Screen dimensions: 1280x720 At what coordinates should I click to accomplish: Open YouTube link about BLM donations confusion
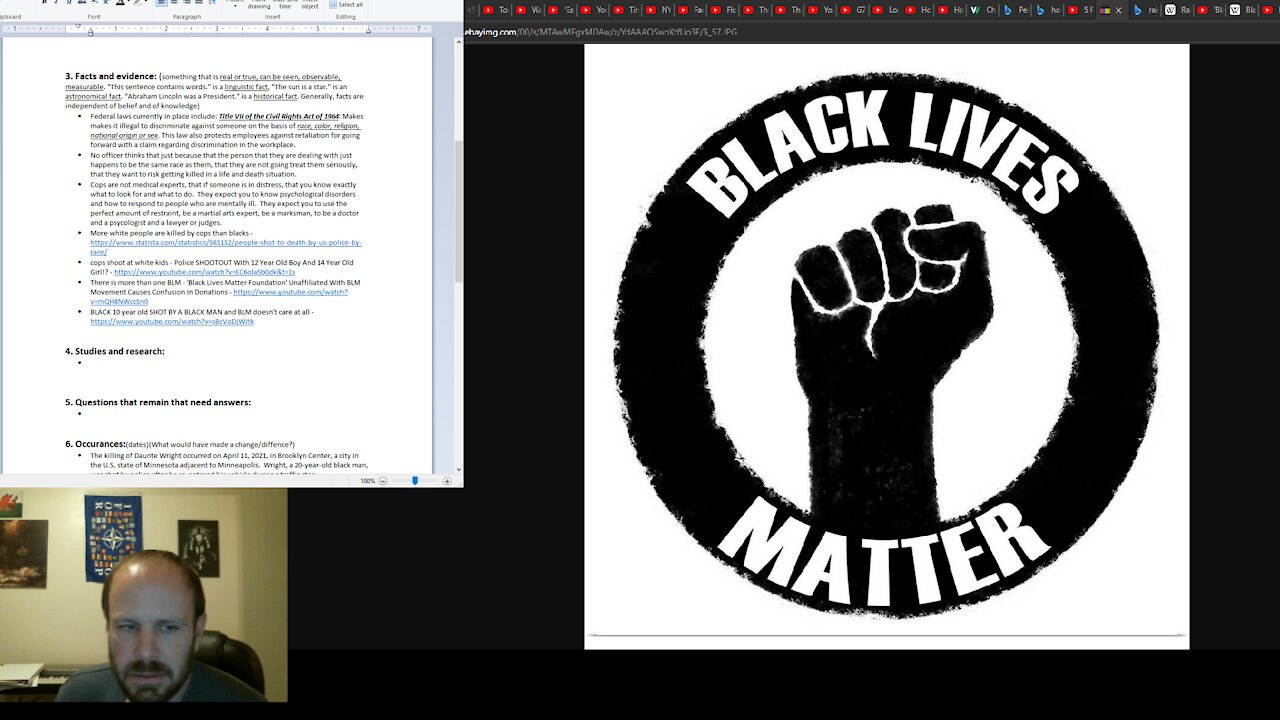coord(219,296)
